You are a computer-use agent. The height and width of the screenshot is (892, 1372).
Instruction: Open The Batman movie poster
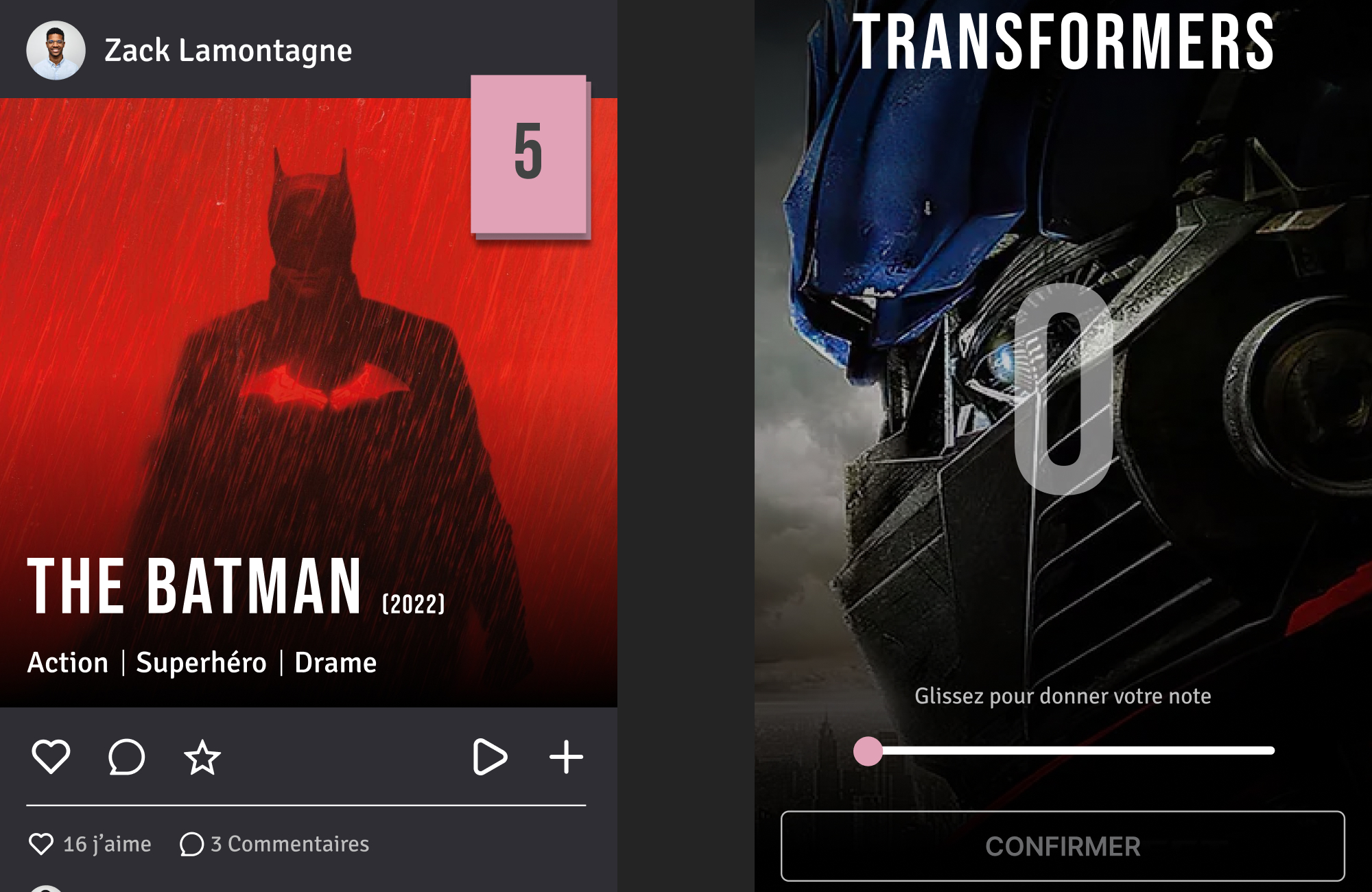point(309,403)
